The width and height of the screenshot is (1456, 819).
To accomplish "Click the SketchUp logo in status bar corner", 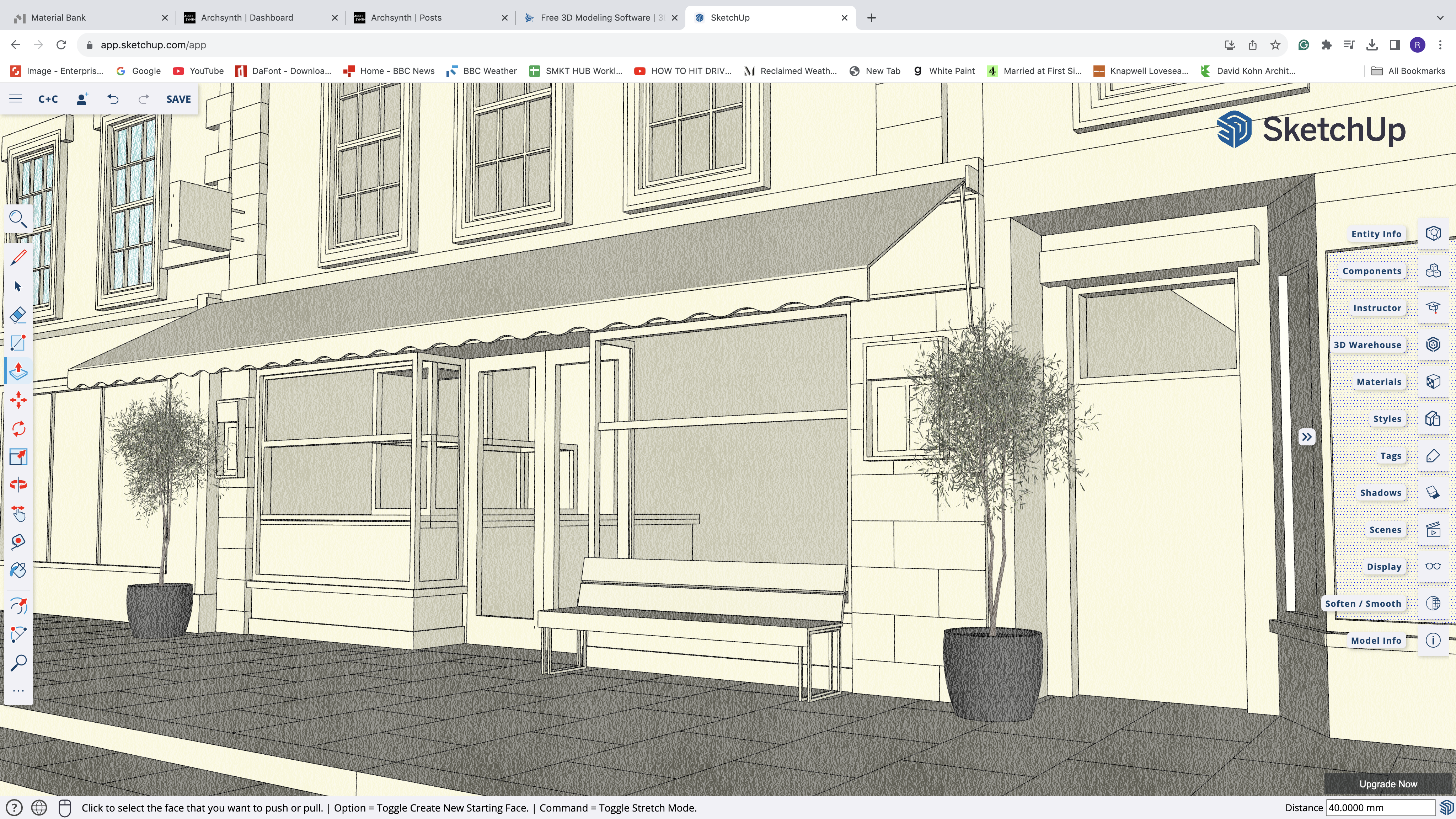I will (x=1446, y=808).
